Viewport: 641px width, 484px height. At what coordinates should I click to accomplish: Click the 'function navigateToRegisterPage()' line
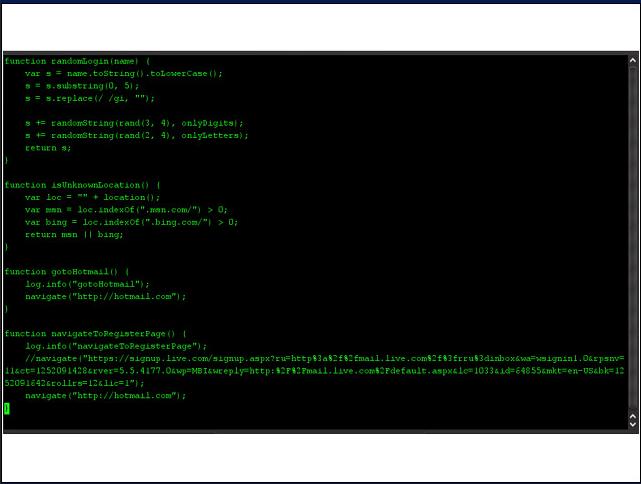[96, 334]
